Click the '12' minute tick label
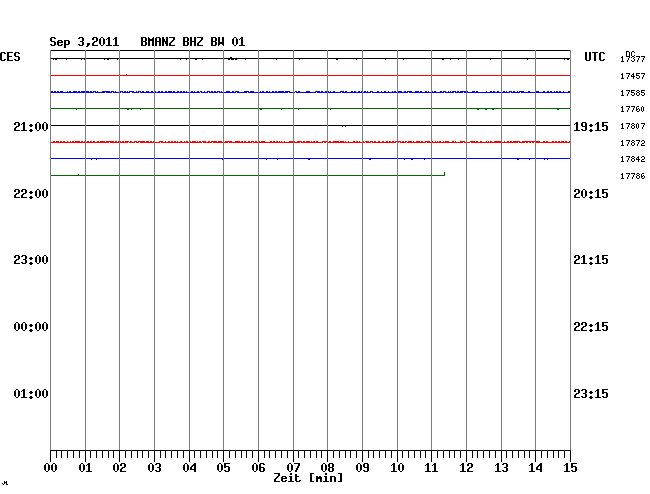This screenshot has width=650, height=494. tap(466, 468)
